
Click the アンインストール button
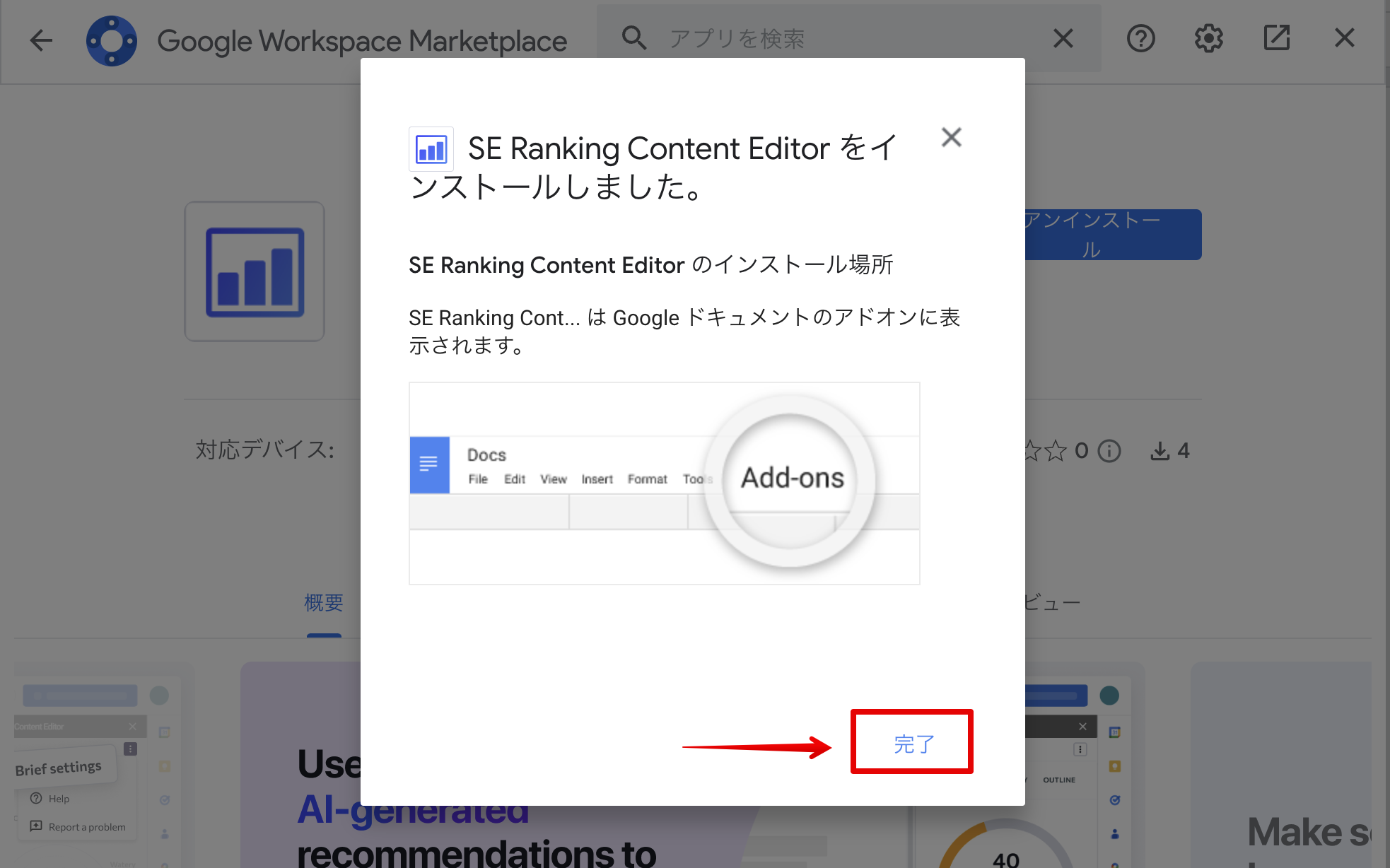pos(1112,235)
